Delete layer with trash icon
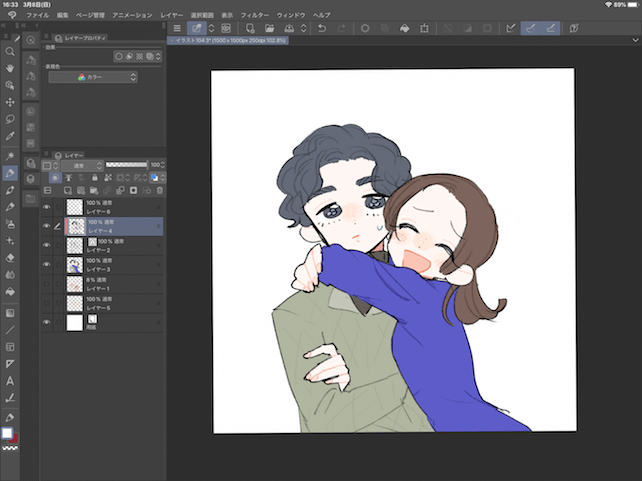This screenshot has height=481, width=642. [160, 190]
